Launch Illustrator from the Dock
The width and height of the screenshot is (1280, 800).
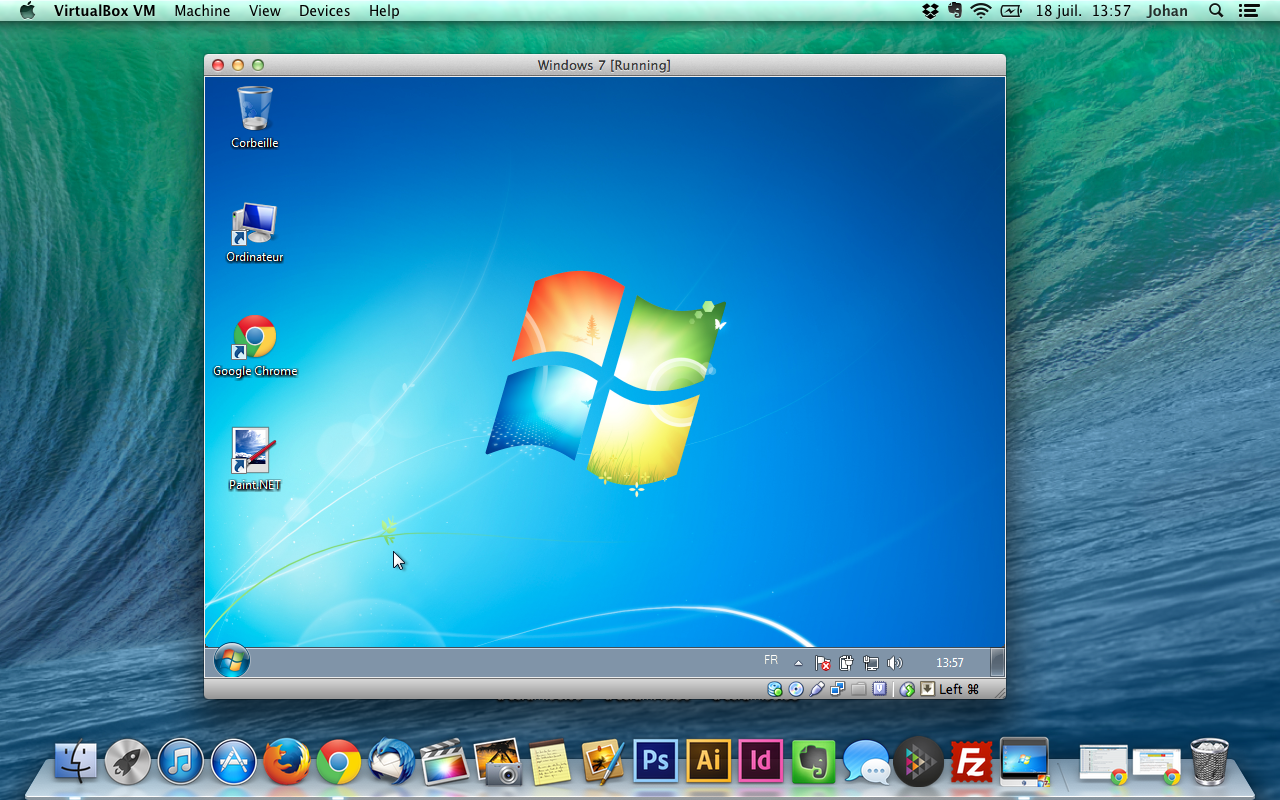709,762
